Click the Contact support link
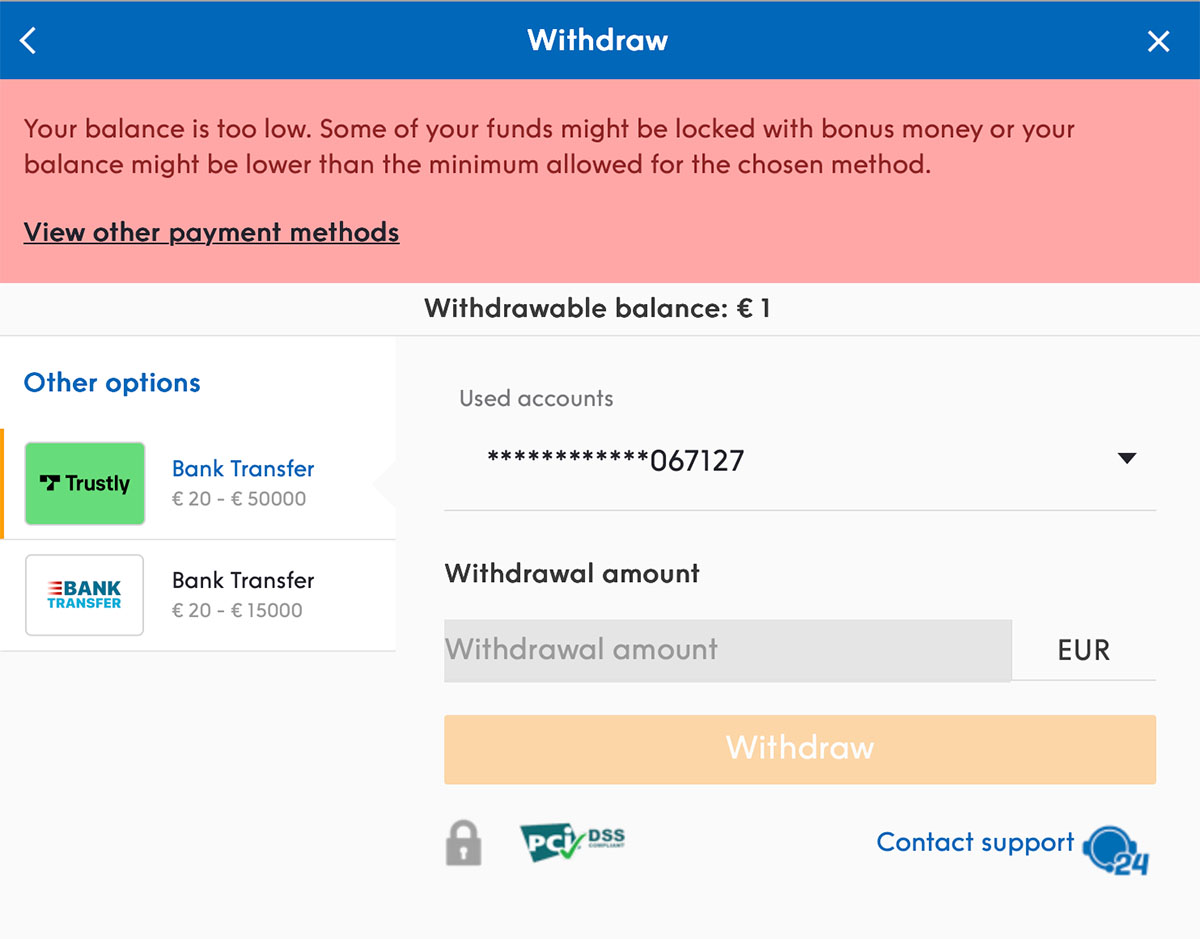The width and height of the screenshot is (1200, 939). point(975,842)
